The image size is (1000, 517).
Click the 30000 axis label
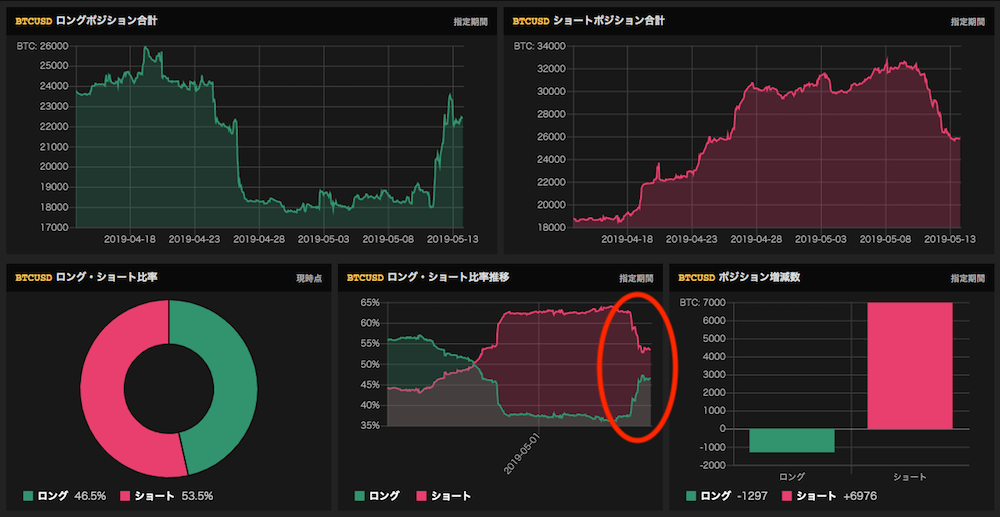[x=552, y=91]
